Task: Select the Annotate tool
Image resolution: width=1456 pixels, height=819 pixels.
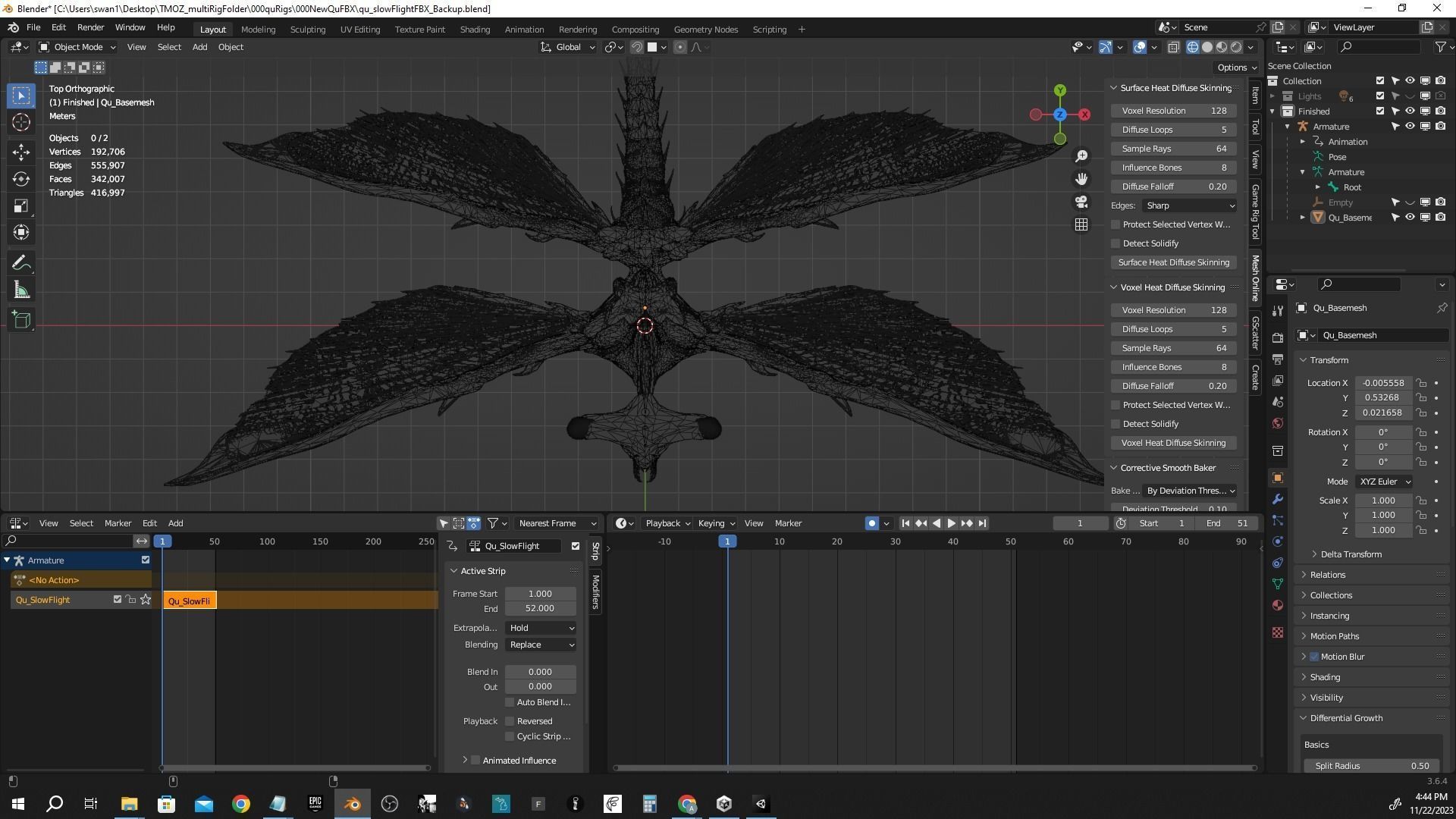Action: [x=21, y=263]
